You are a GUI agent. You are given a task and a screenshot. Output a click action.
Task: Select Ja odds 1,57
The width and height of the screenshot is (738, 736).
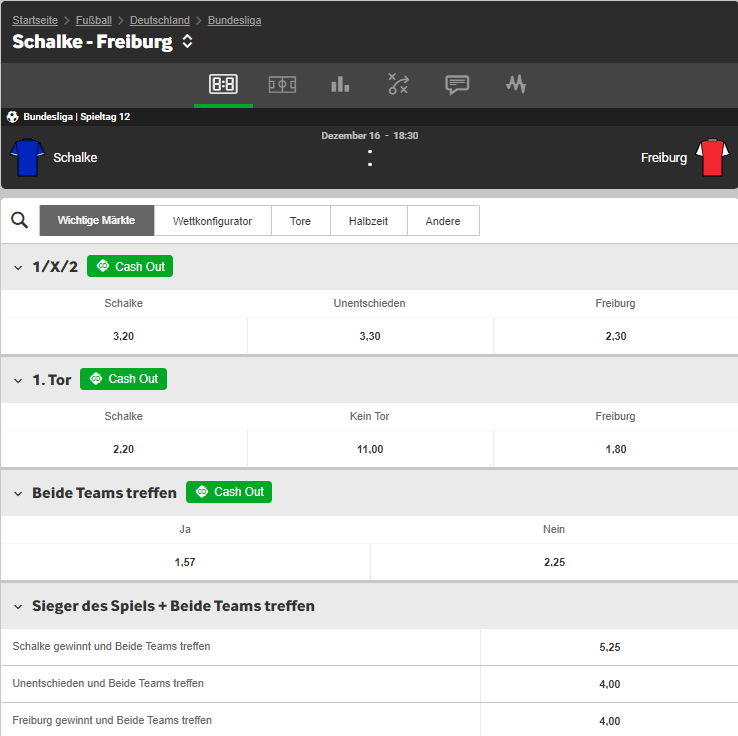point(185,562)
